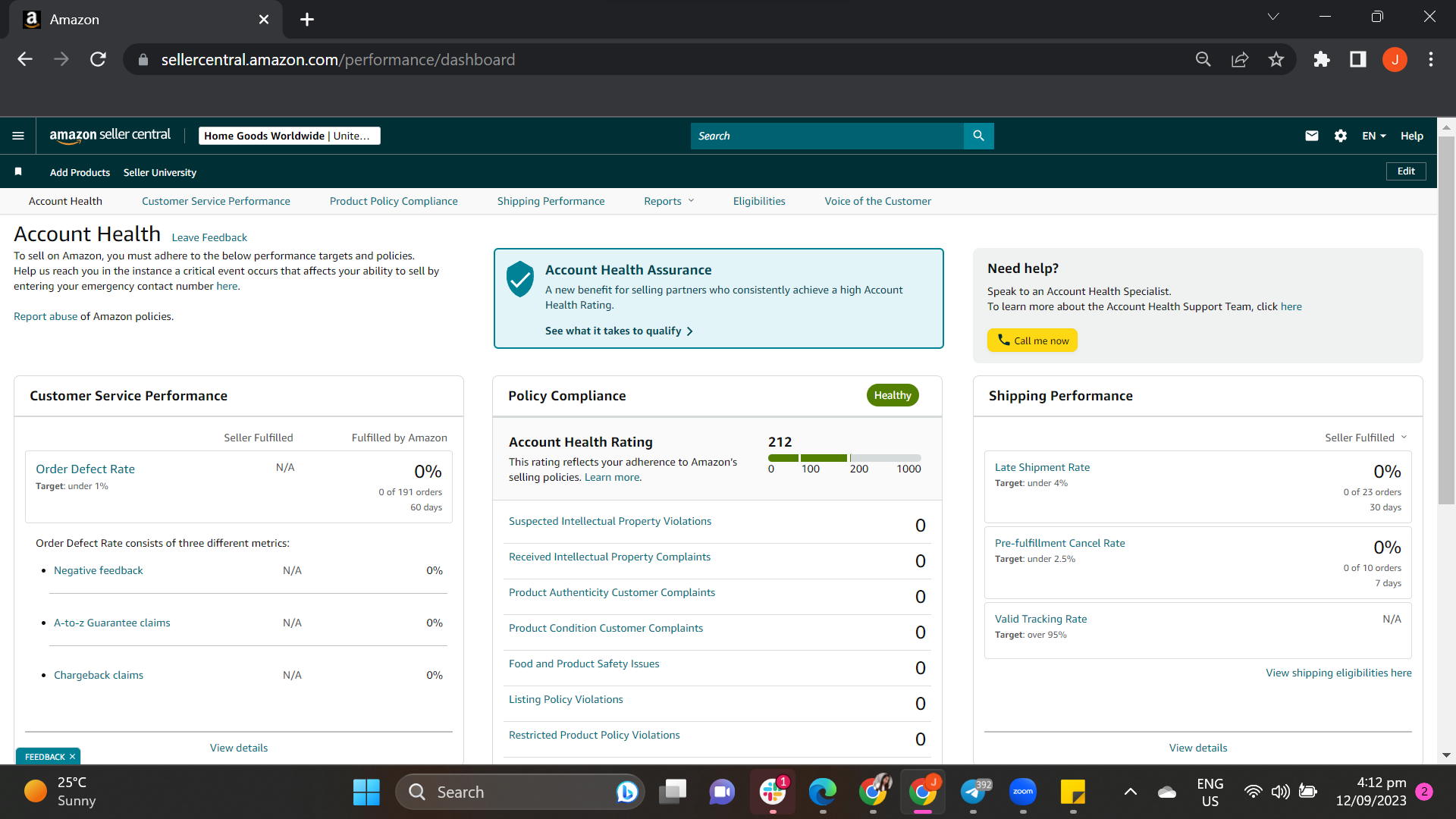Open the Report abuse link
This screenshot has height=819, width=1456.
click(x=45, y=316)
